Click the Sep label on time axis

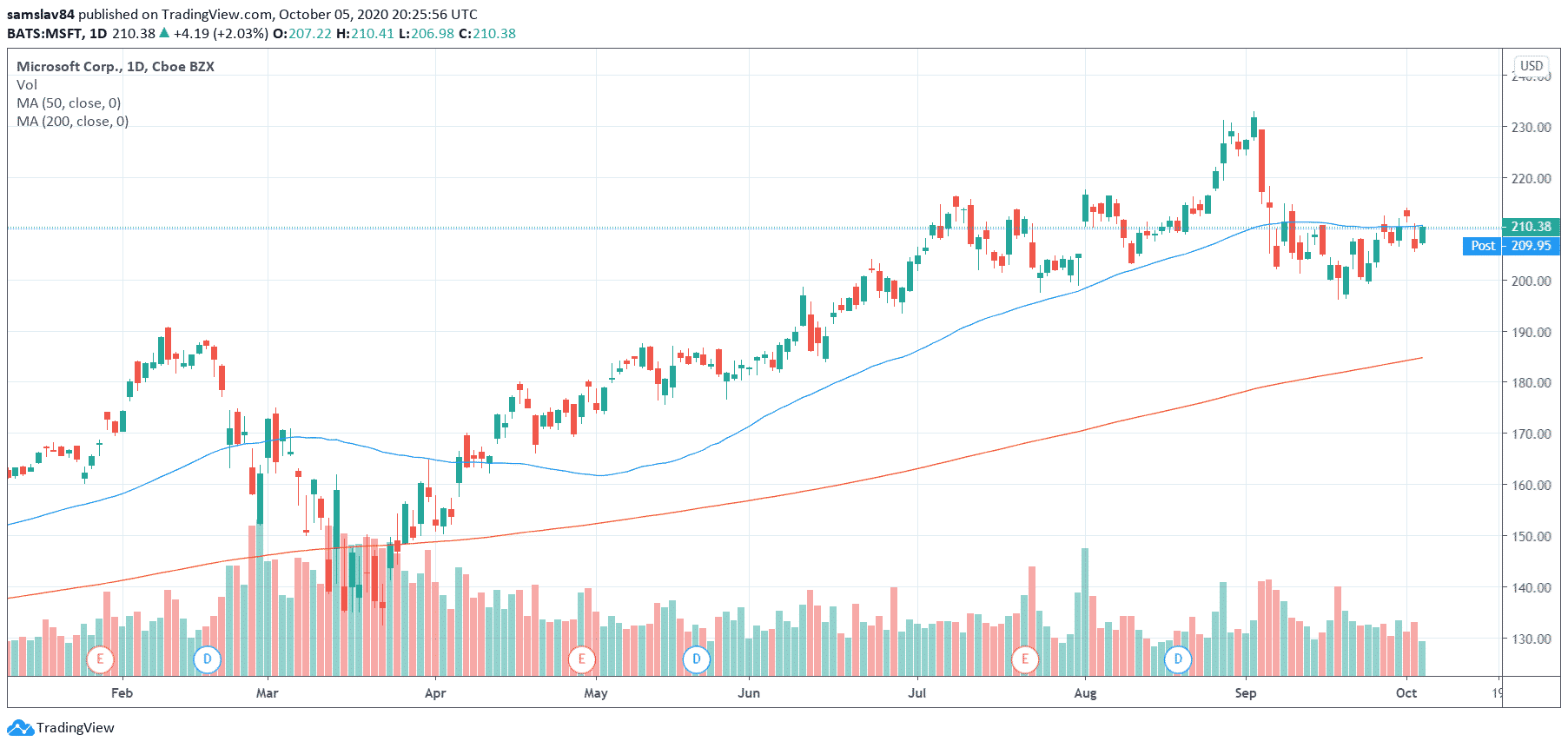[1245, 693]
